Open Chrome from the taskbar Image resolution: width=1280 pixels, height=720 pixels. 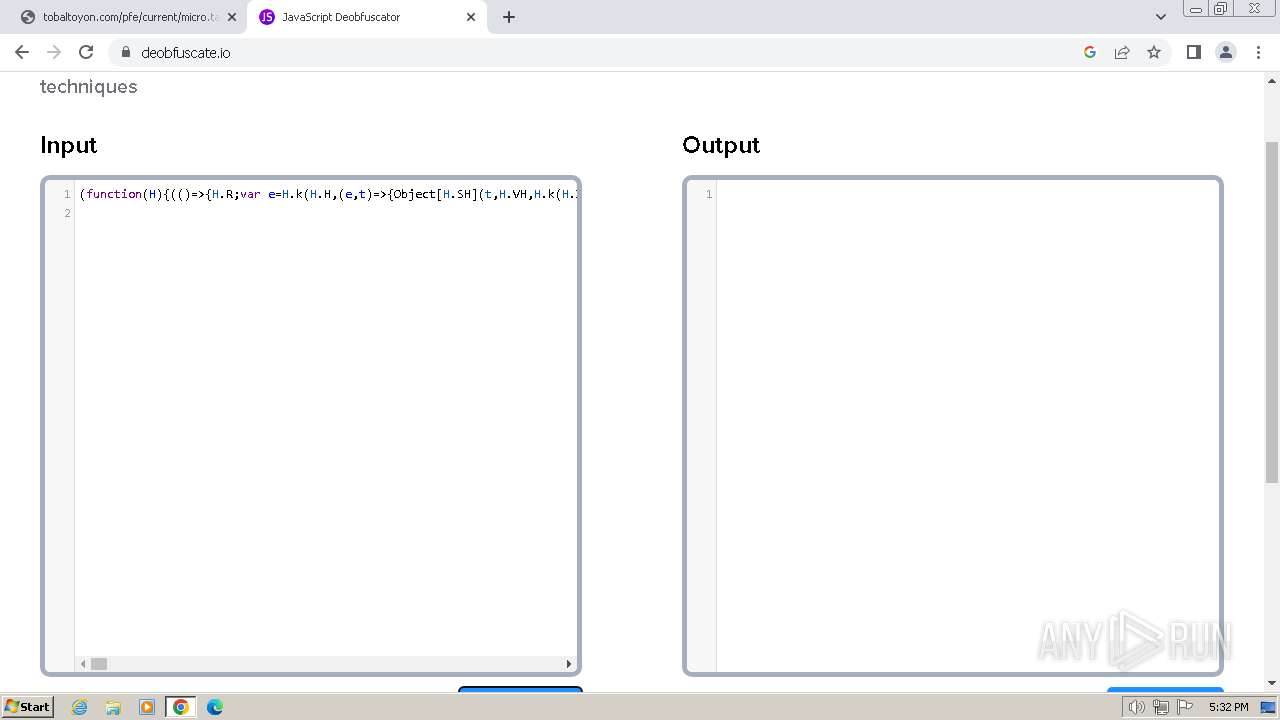(181, 707)
